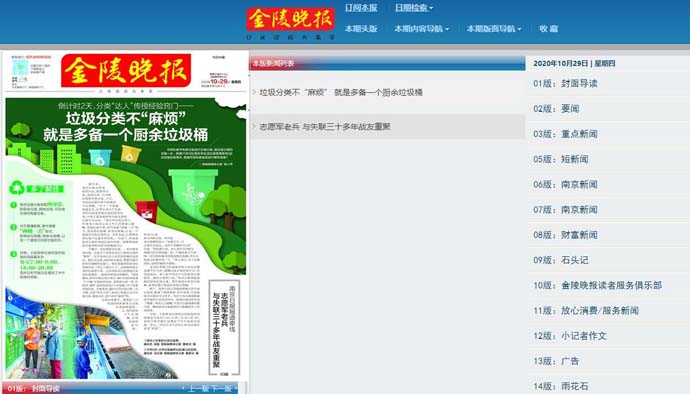This screenshot has width=690, height=394.
Task: Select page 05版：短新闻
Action: point(561,159)
